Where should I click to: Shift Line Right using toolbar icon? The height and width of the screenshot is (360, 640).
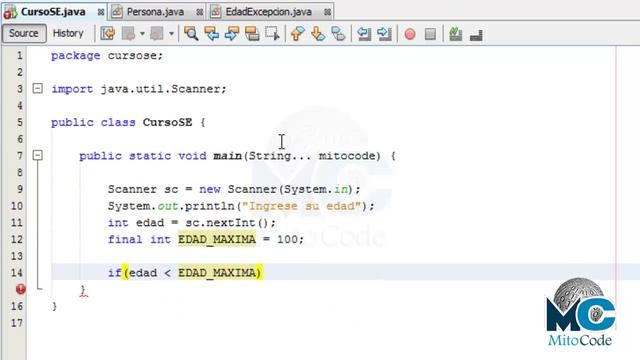(384, 33)
